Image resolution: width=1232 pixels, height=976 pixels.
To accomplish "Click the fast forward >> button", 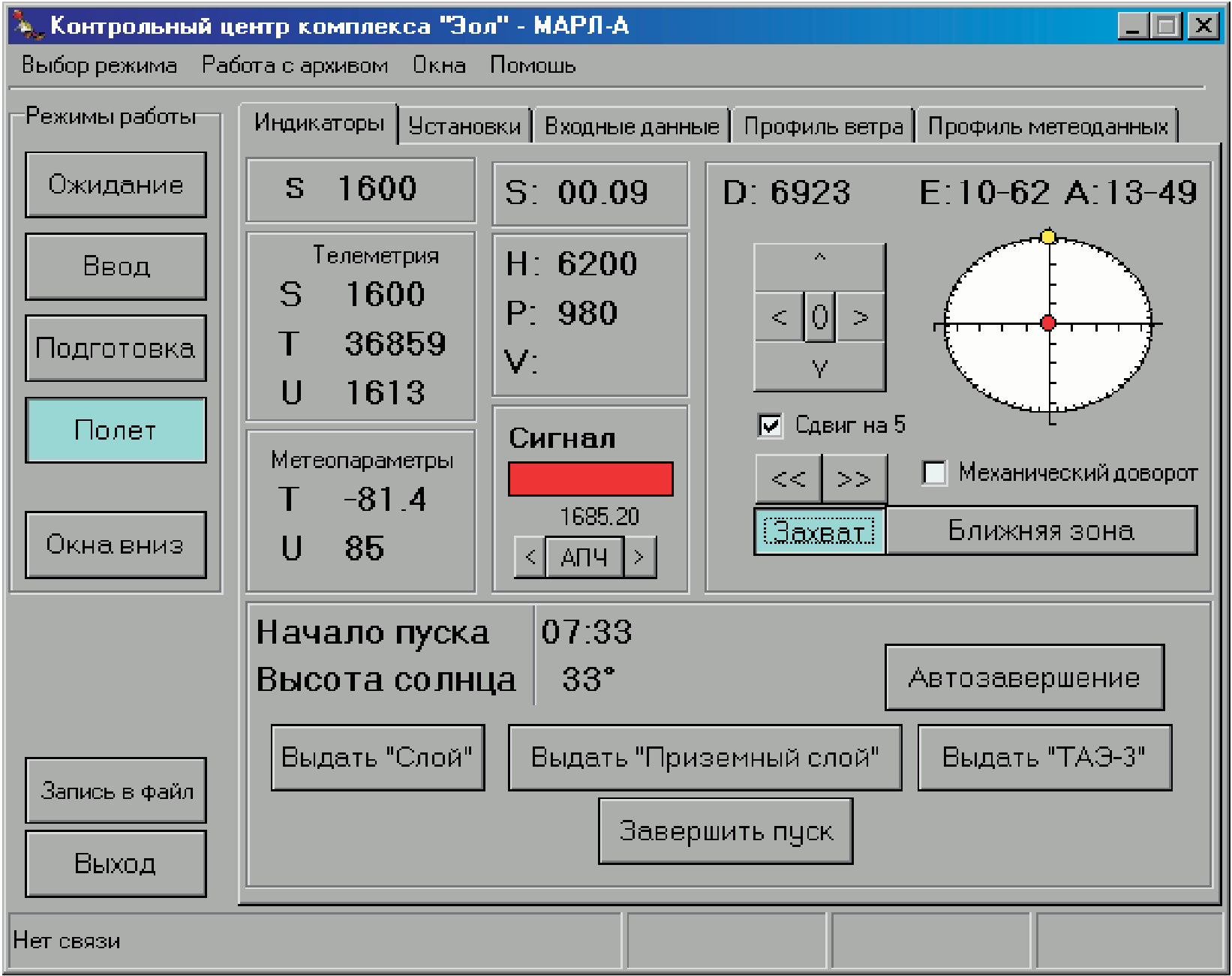I will click(x=854, y=479).
